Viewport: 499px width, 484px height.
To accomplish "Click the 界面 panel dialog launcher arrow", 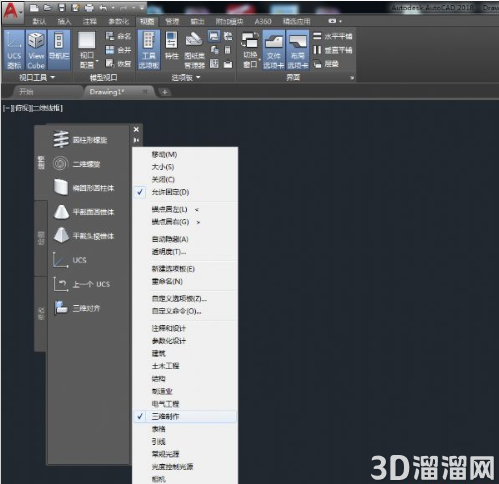I will click(352, 78).
